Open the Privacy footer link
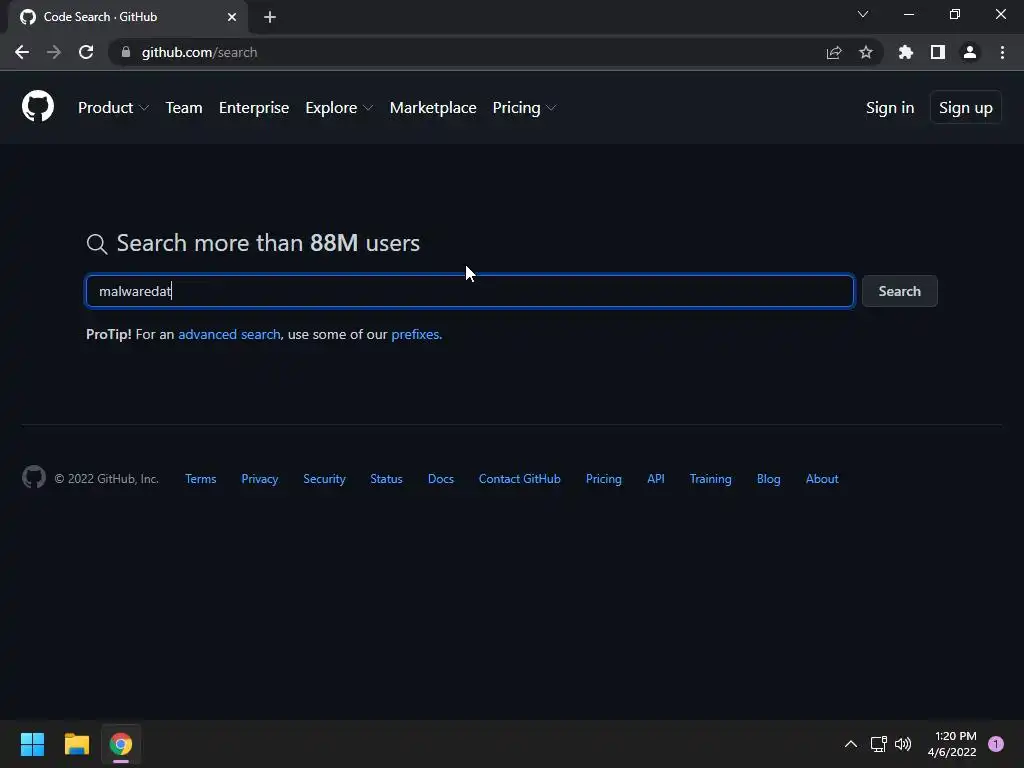Viewport: 1024px width, 768px height. (259, 479)
